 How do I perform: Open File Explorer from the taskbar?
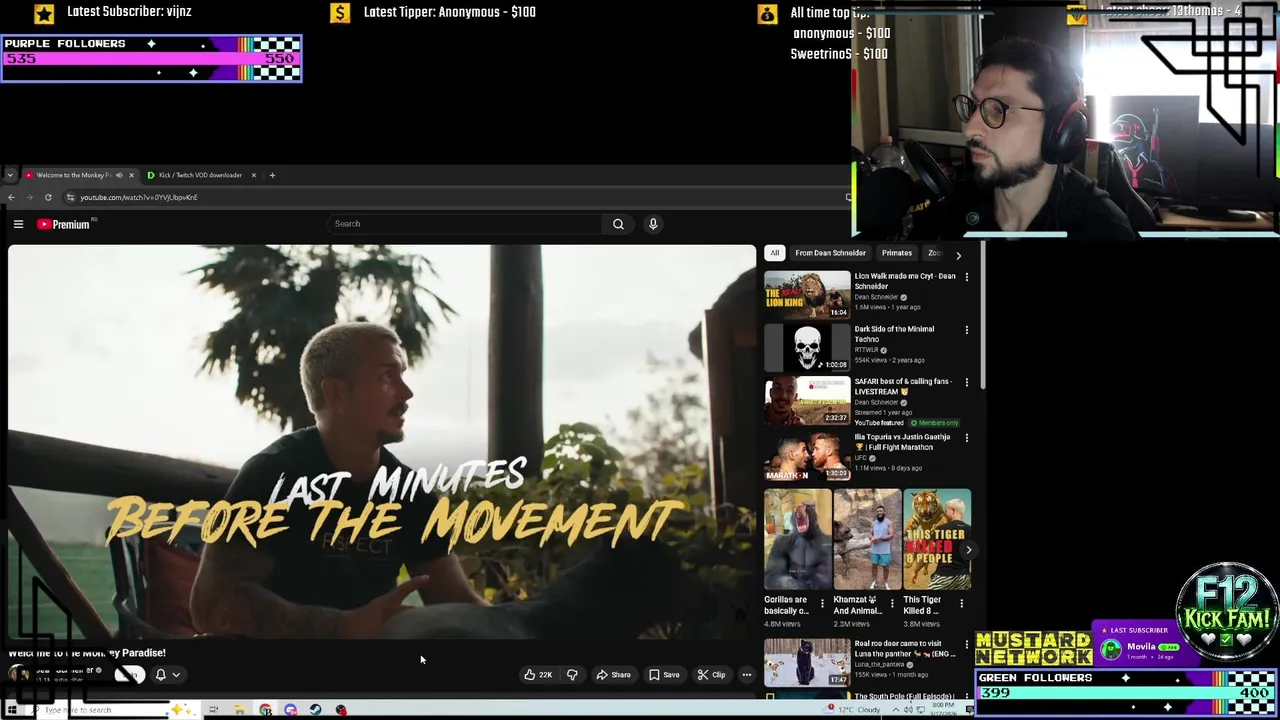click(x=239, y=710)
